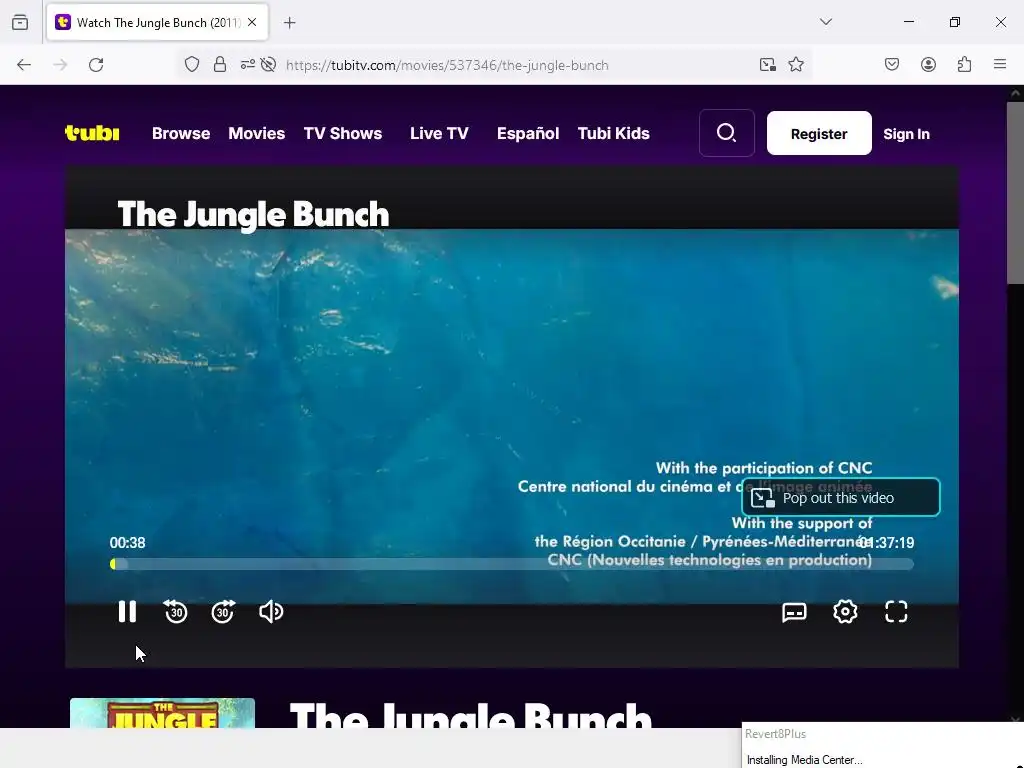Open browser extensions panel
The image size is (1024, 768).
(x=964, y=65)
